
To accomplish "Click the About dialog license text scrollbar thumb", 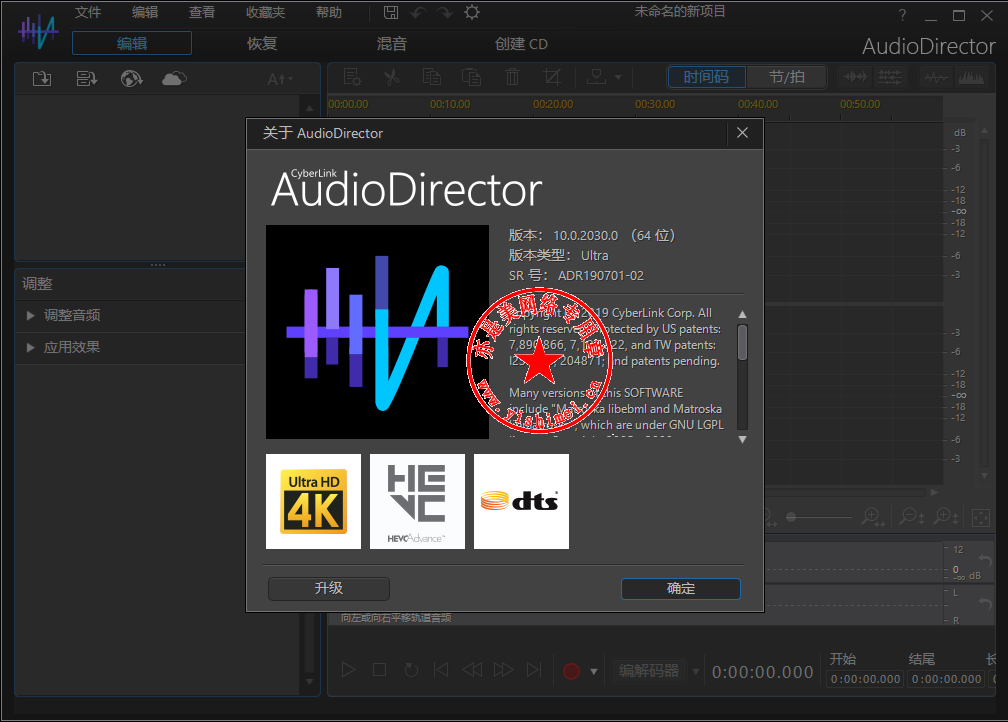I will coord(742,343).
